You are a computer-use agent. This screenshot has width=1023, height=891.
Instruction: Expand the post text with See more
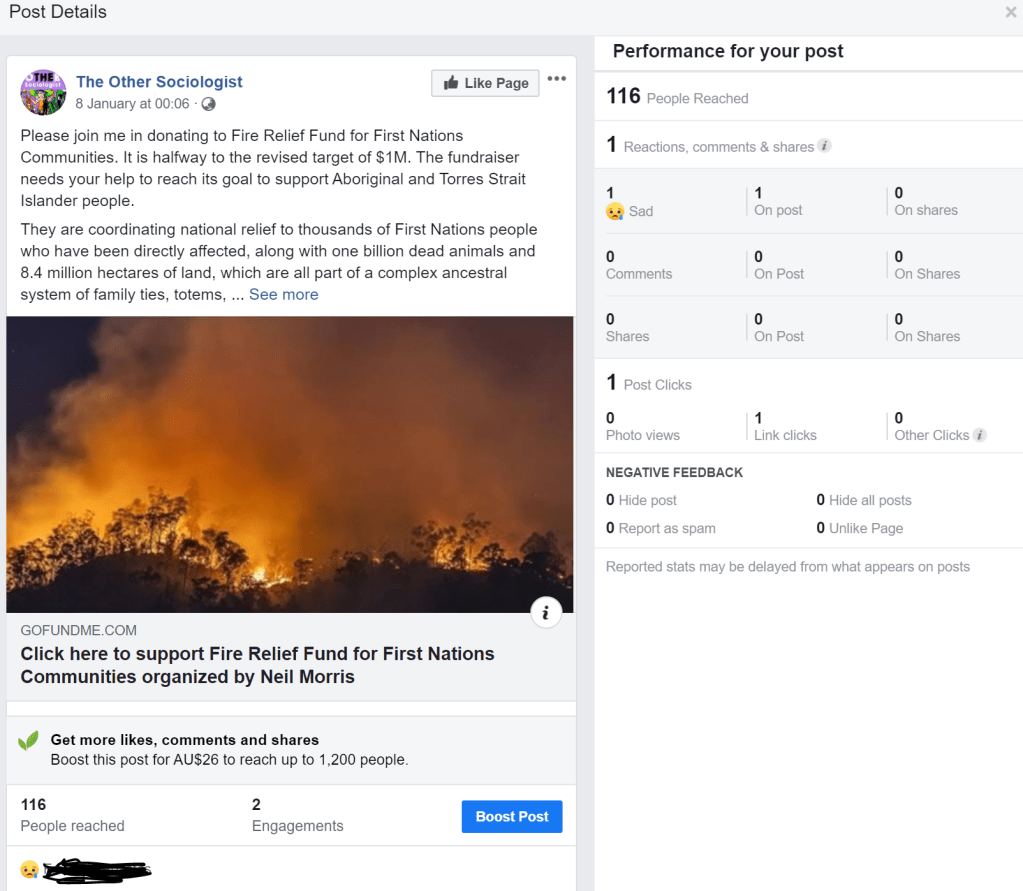tap(283, 294)
